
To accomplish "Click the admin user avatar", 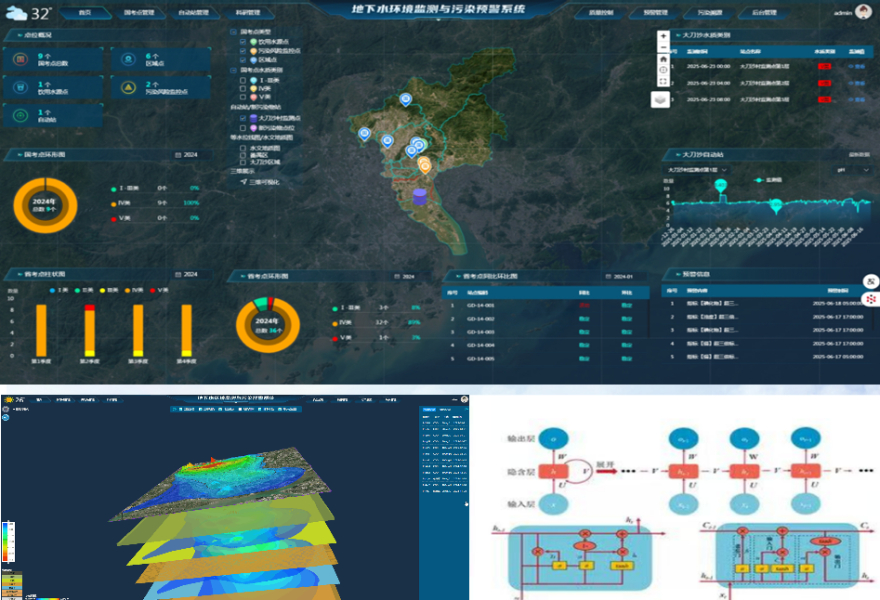I will tap(863, 14).
